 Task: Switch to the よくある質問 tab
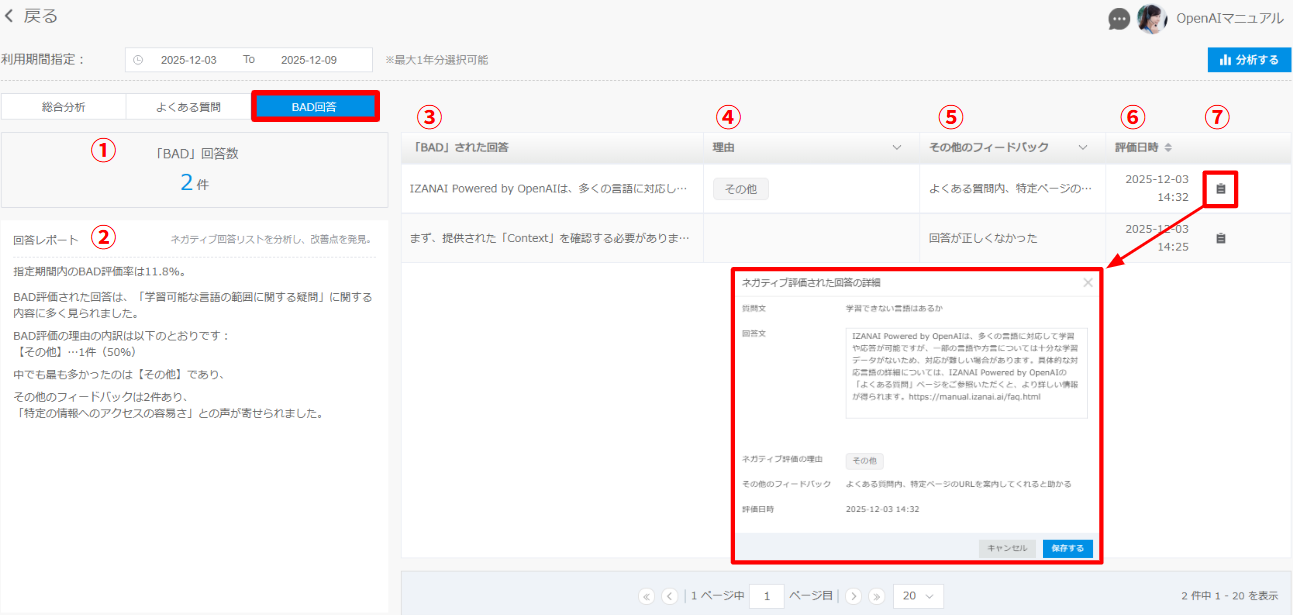[x=188, y=106]
